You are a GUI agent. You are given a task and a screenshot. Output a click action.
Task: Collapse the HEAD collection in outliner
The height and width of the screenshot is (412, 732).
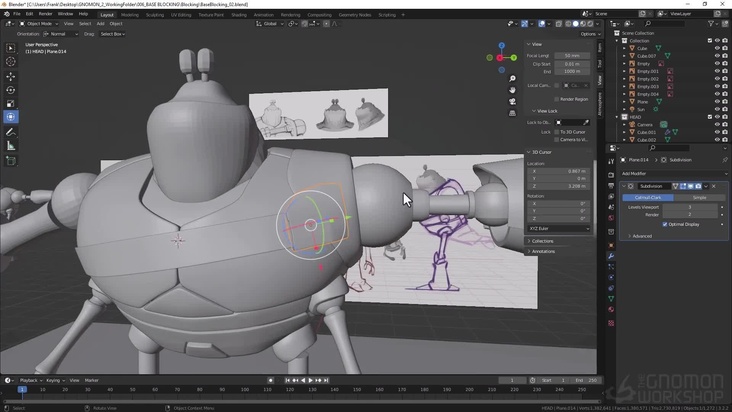click(x=617, y=117)
